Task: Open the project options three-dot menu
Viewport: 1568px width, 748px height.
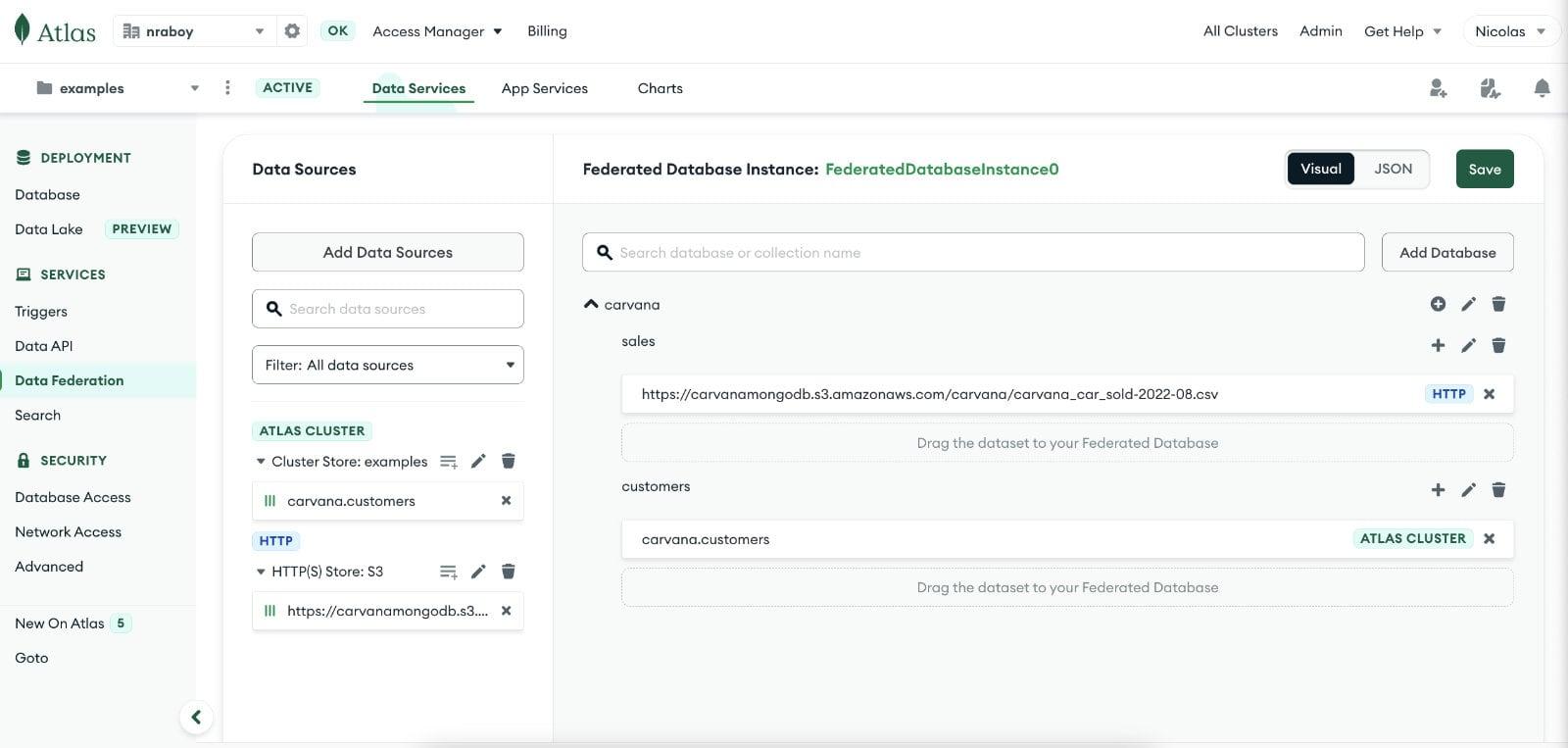Action: (227, 87)
